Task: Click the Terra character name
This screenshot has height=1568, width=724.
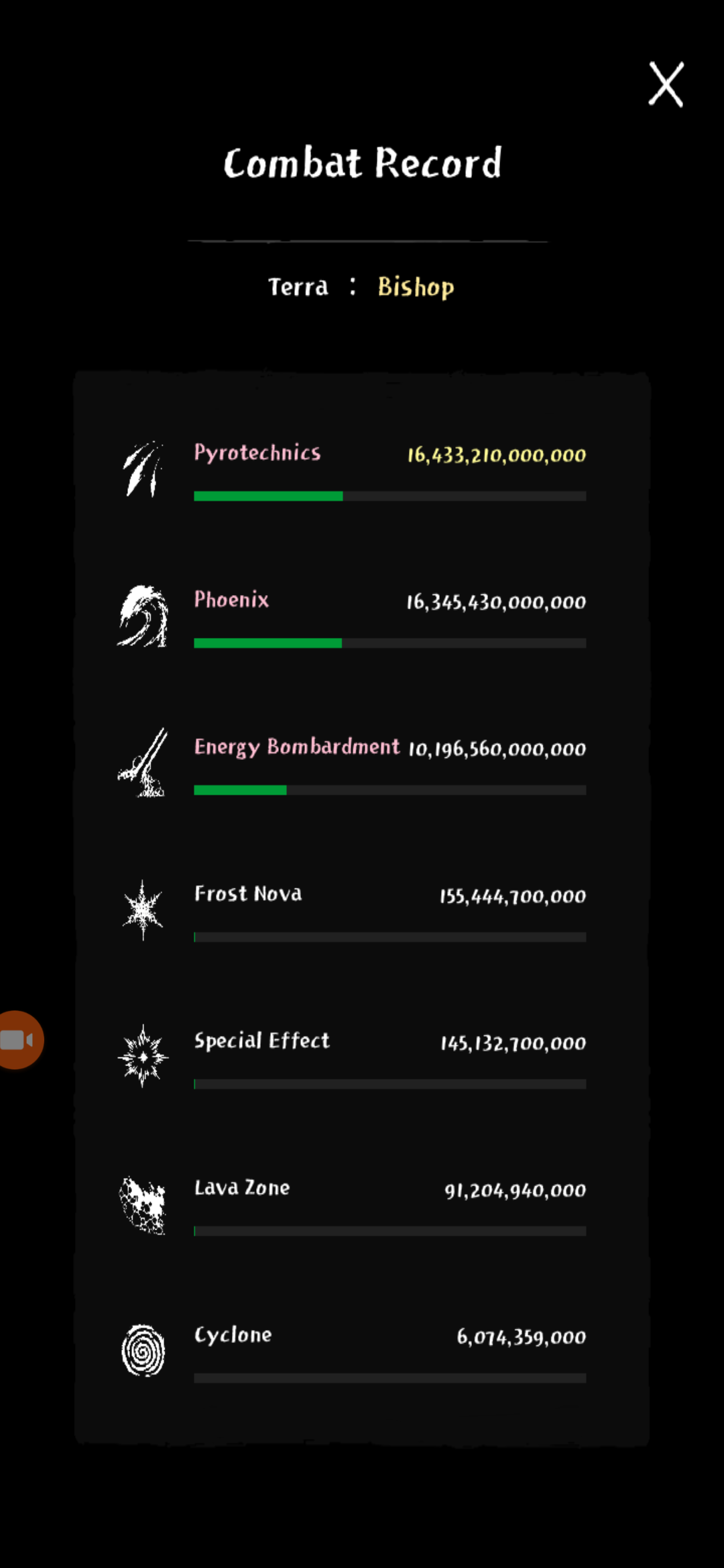Action: click(298, 287)
